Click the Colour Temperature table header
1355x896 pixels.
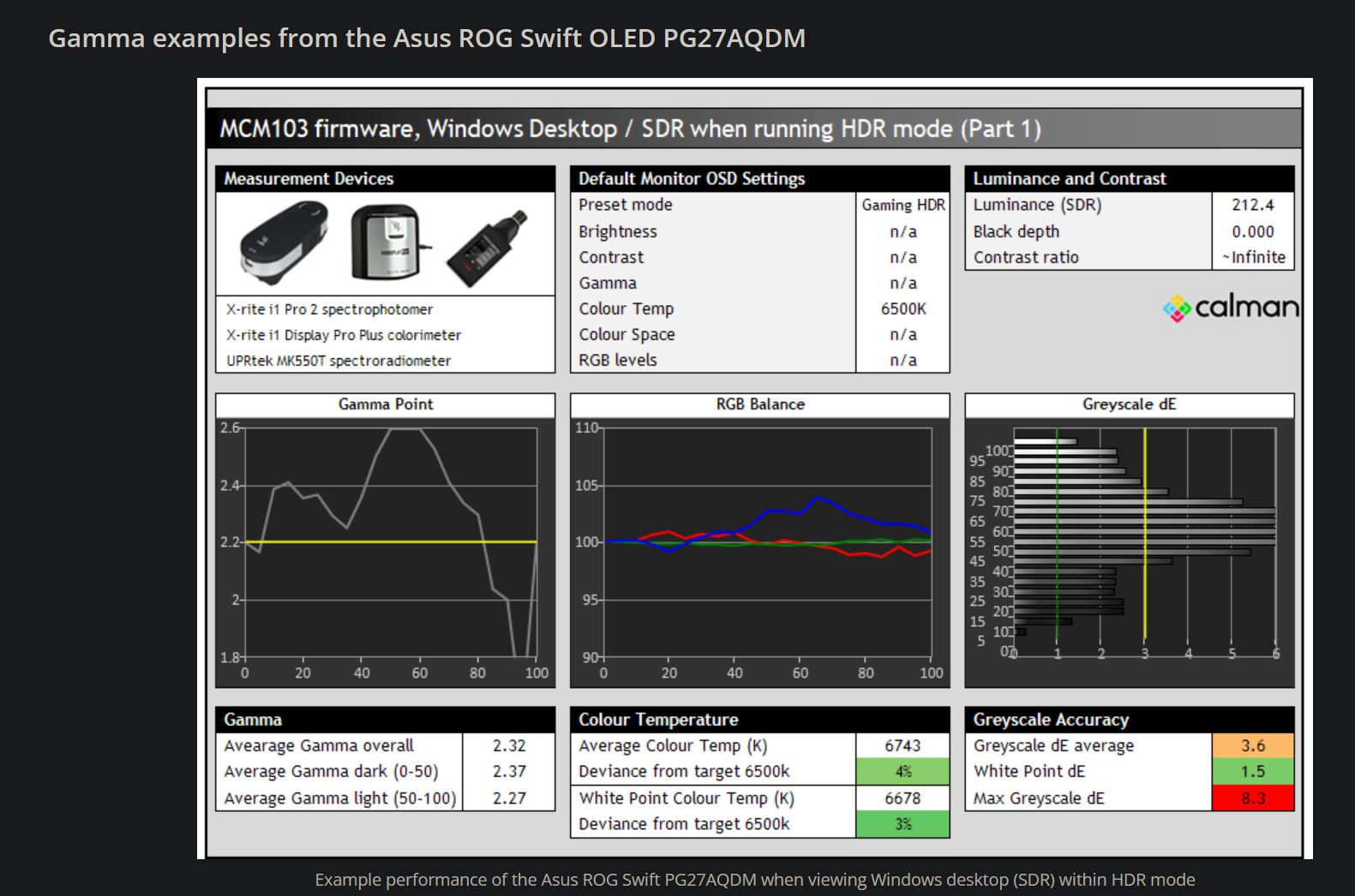pyautogui.click(x=760, y=720)
